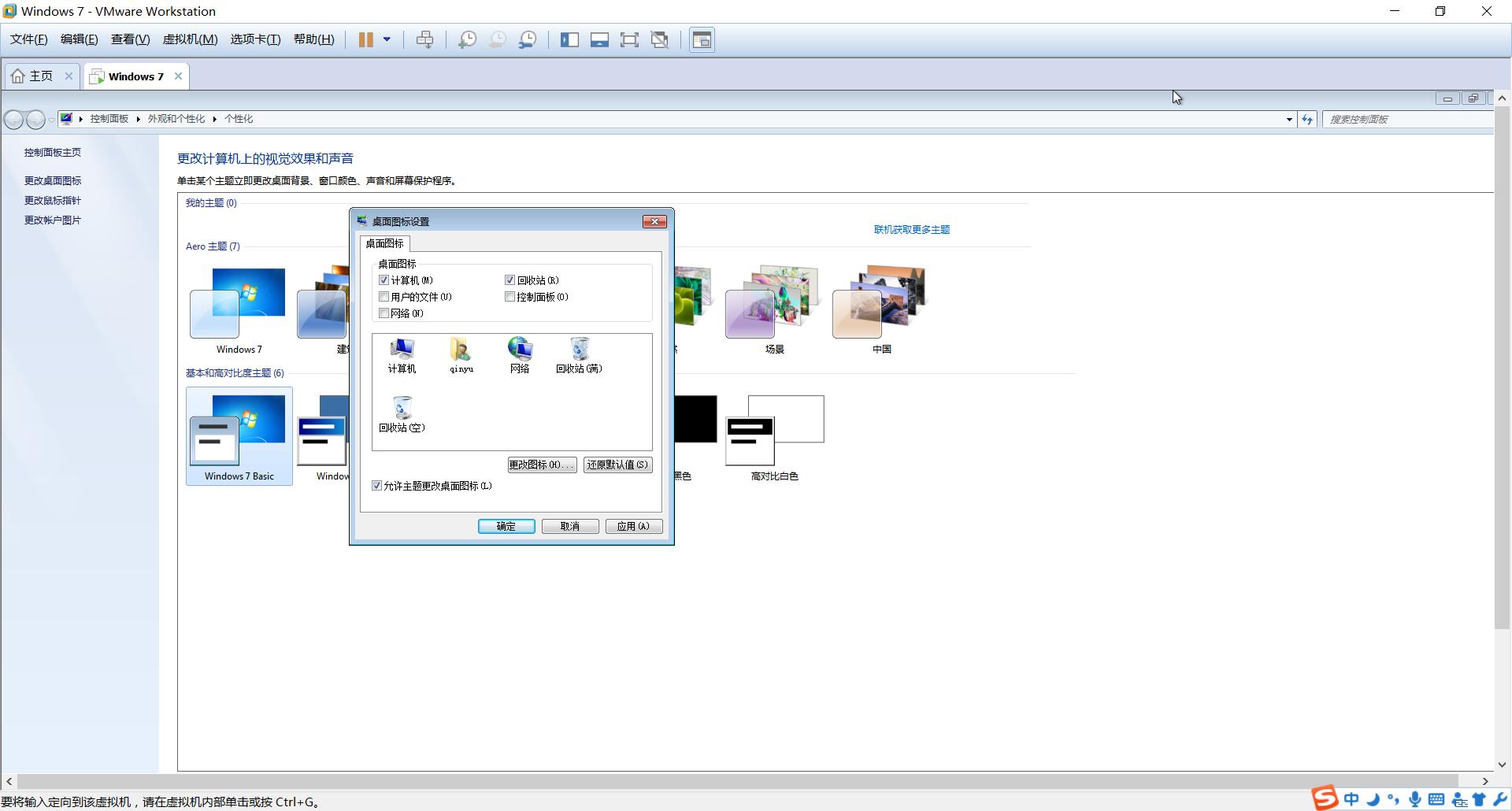Screen dimensions: 1512x811
Task: Check the 用户的文件 checkbox
Action: (384, 297)
